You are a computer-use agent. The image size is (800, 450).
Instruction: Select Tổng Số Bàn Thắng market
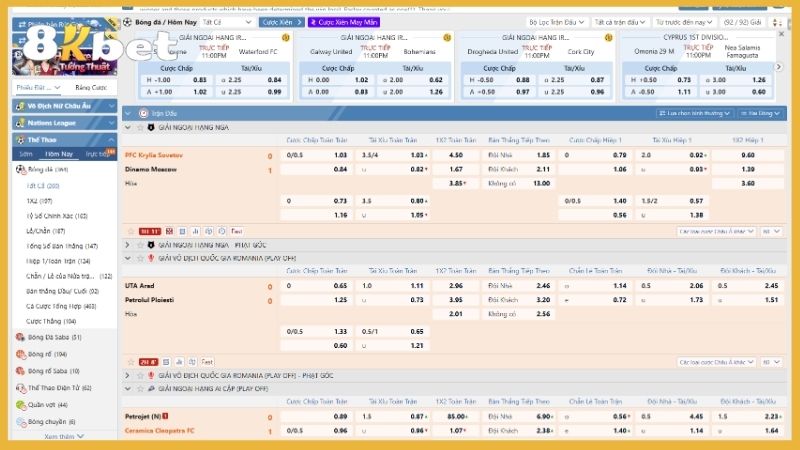(62, 246)
